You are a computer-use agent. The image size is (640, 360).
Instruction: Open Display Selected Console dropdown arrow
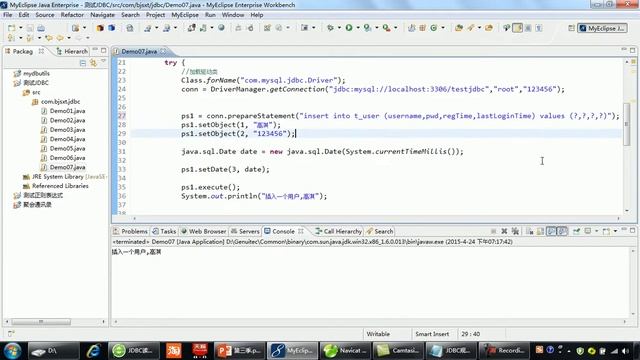(596, 231)
